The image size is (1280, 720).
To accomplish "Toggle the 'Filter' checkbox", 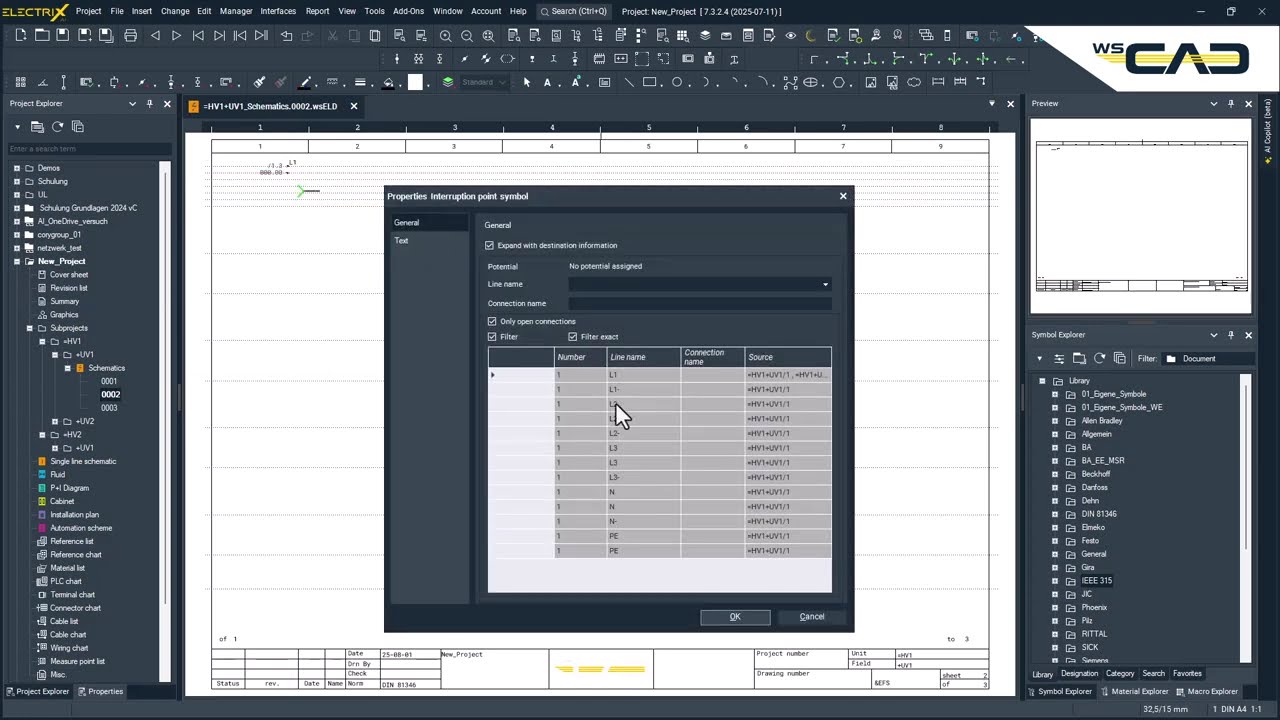I will [492, 337].
